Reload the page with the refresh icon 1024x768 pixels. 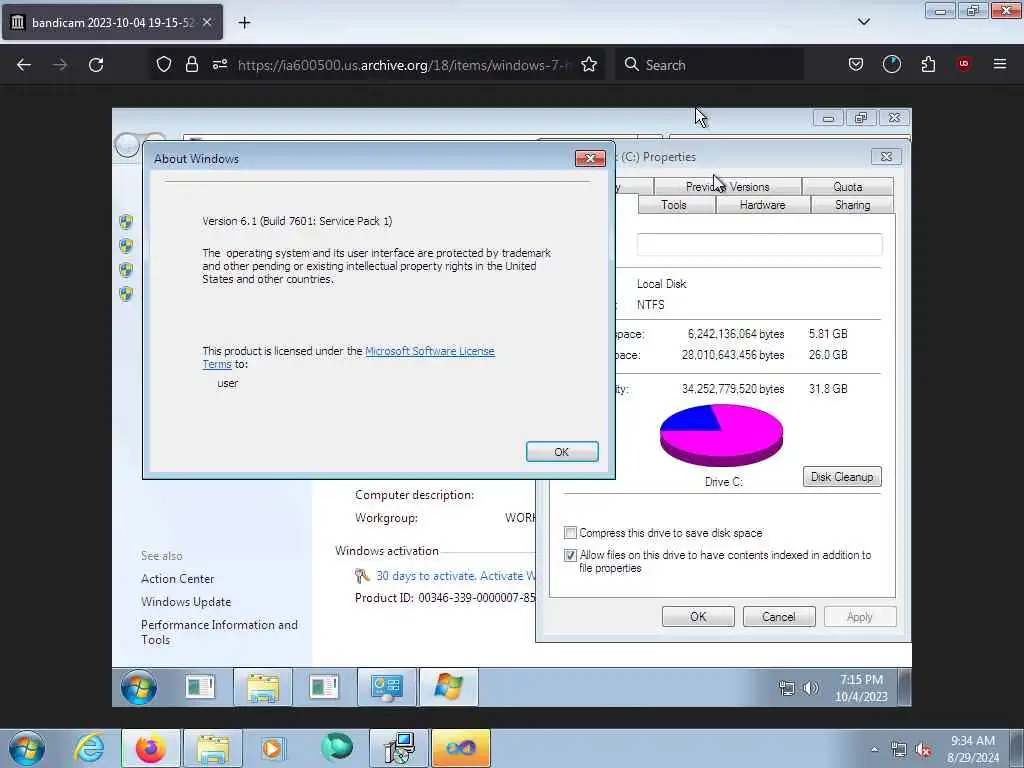click(96, 65)
